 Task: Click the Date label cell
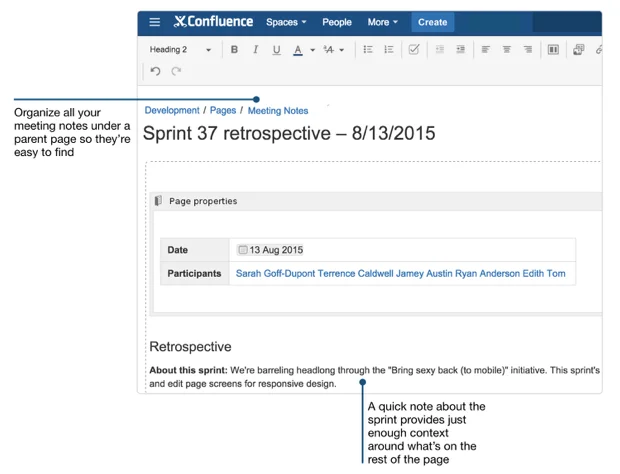pos(195,250)
